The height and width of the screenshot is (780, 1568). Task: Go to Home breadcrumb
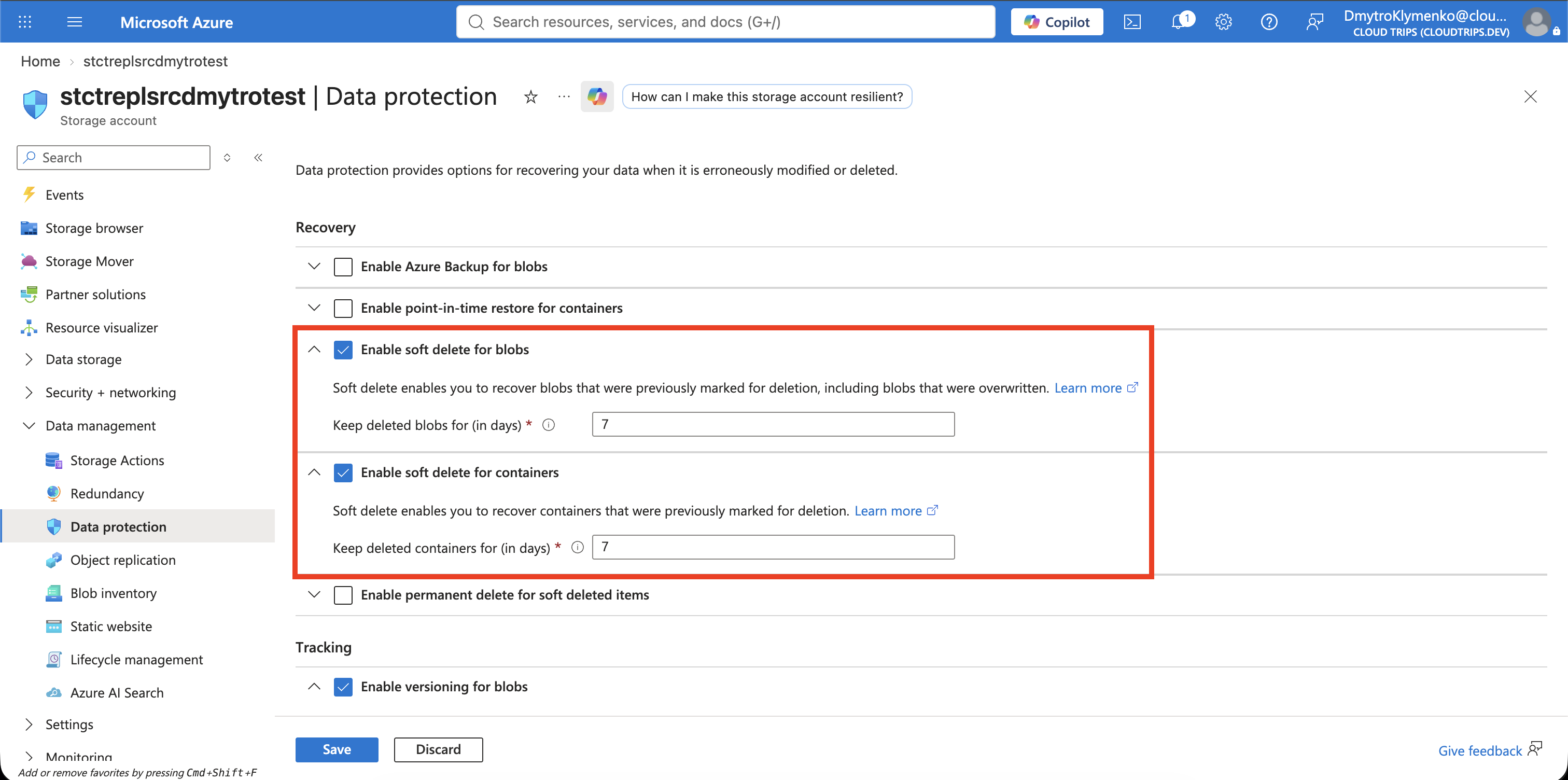40,62
